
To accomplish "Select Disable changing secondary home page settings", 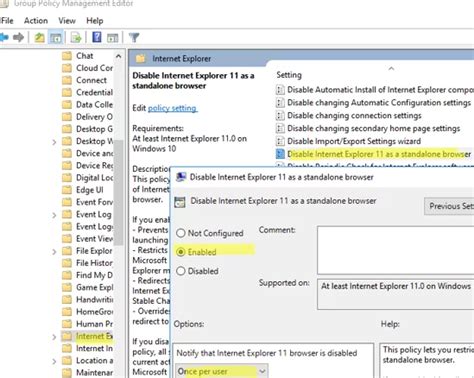I will click(373, 128).
